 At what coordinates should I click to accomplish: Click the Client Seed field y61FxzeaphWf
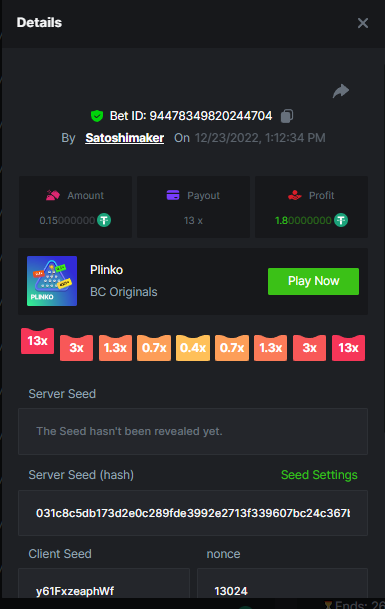pos(104,586)
